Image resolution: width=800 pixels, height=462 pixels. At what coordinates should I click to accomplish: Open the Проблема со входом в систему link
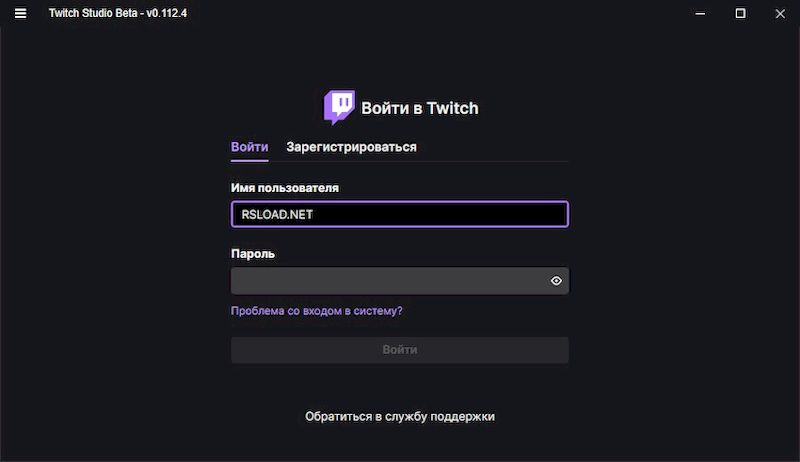click(316, 311)
